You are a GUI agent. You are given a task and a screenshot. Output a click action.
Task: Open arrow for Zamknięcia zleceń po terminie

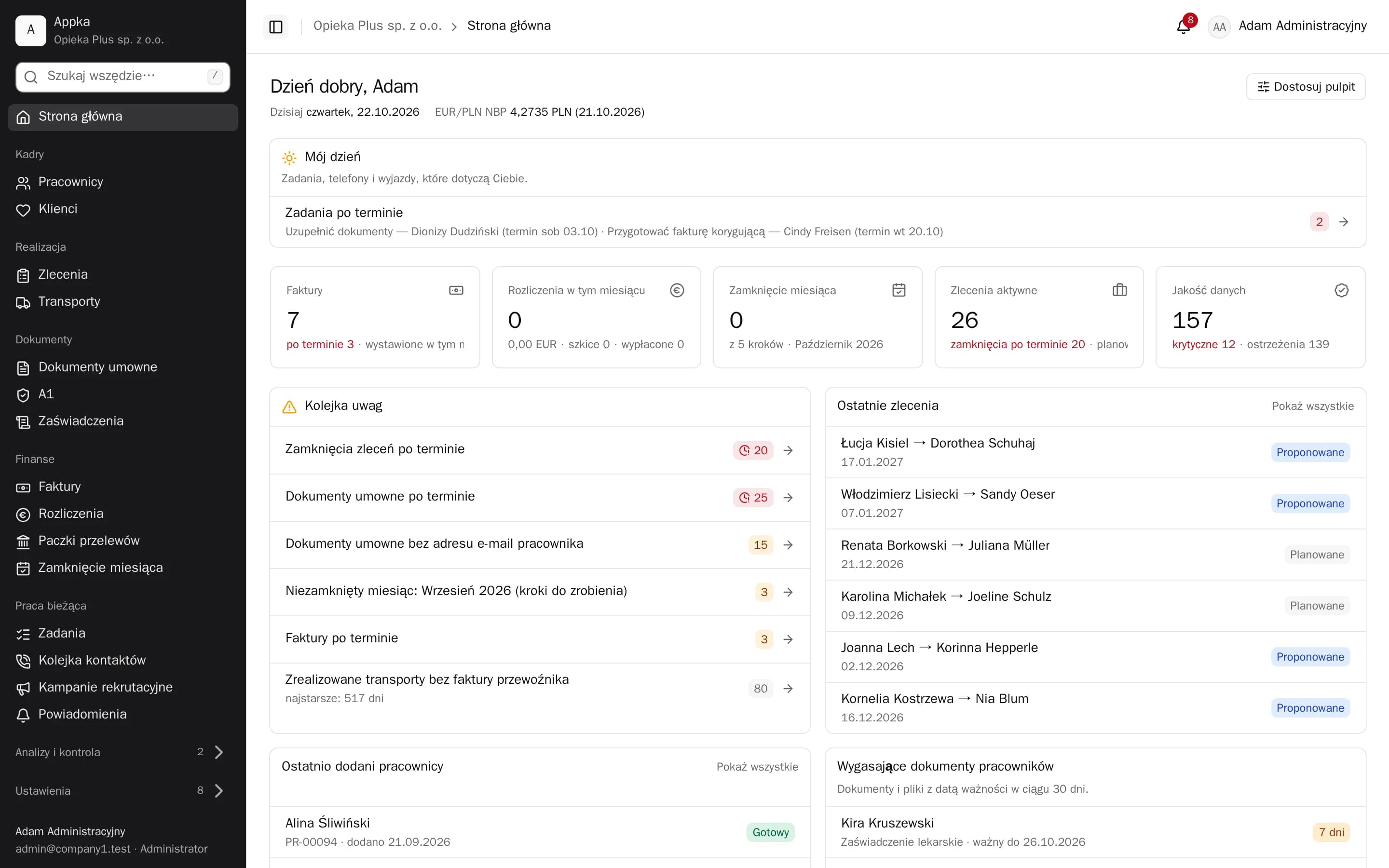point(788,451)
